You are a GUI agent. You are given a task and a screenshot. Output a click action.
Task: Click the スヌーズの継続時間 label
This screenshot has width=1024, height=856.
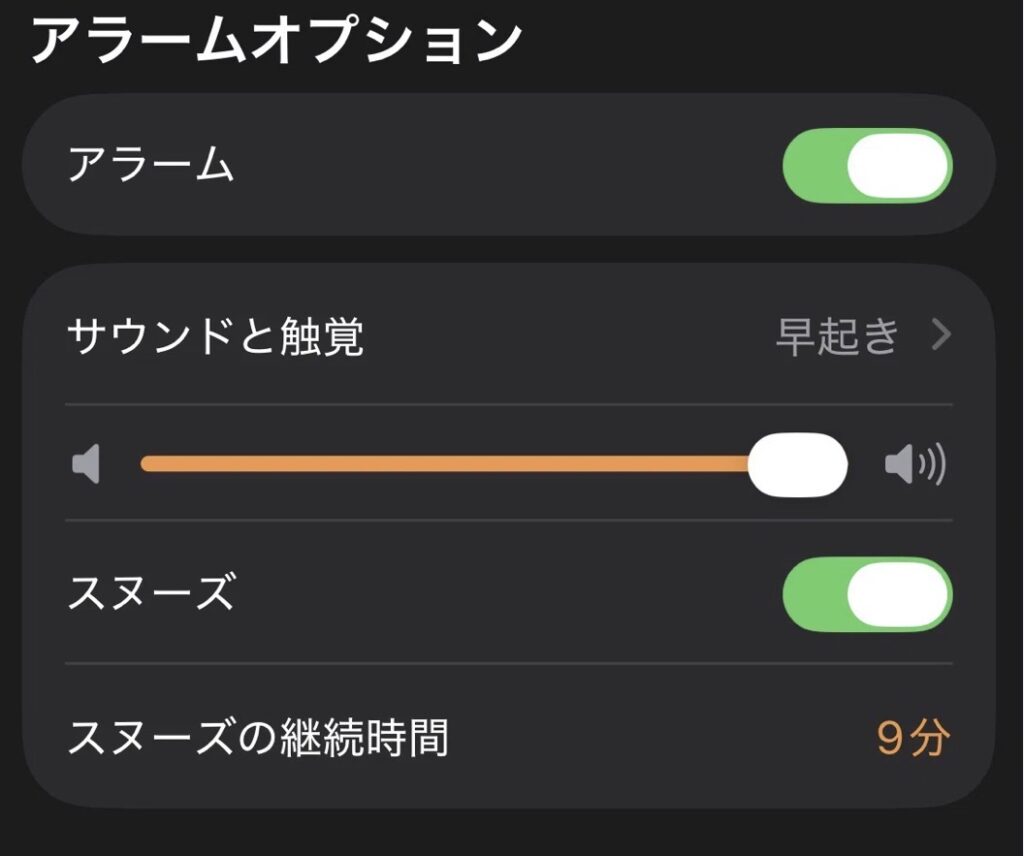tap(257, 739)
